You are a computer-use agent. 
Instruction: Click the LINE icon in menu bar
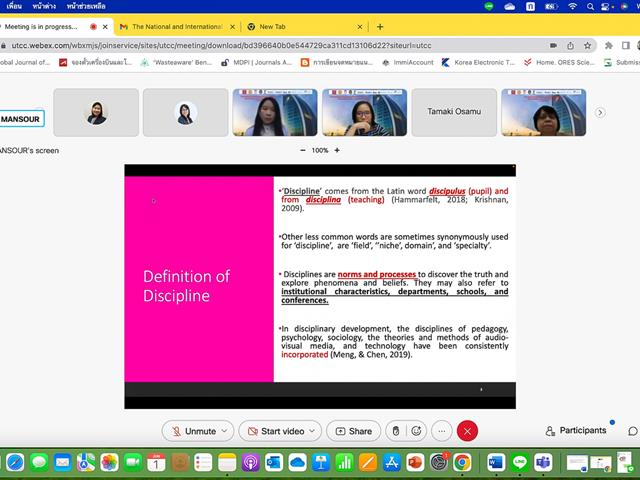click(x=489, y=6)
